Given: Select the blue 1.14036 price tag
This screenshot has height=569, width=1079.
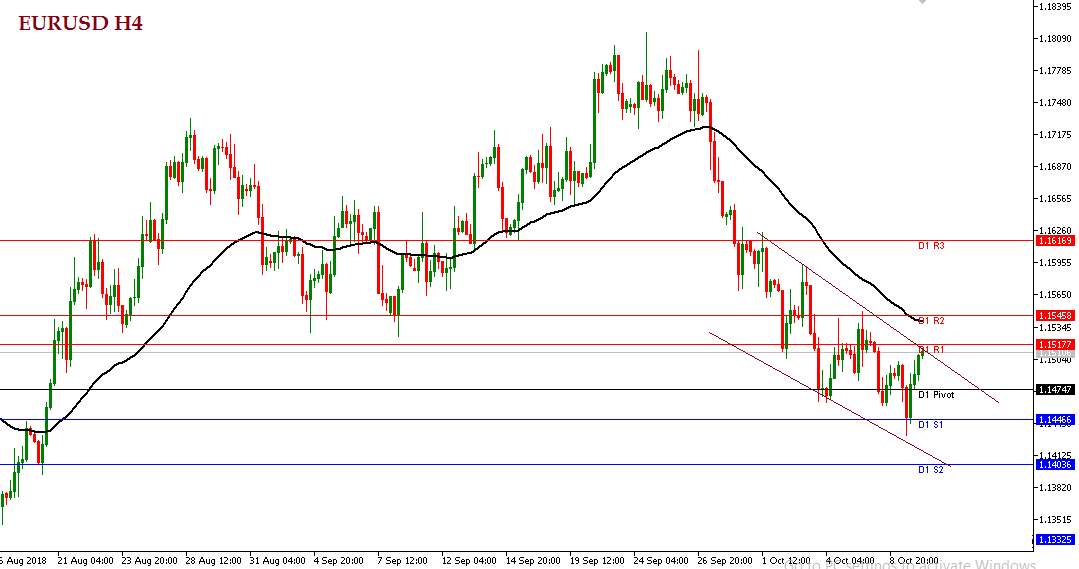Looking at the screenshot, I should [x=1056, y=464].
